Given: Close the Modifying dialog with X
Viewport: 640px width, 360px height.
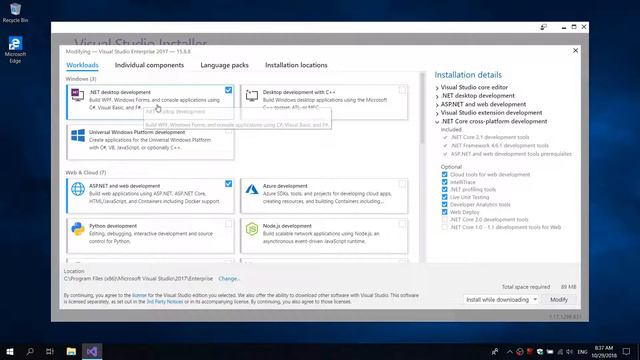Looking at the screenshot, I should click(576, 51).
